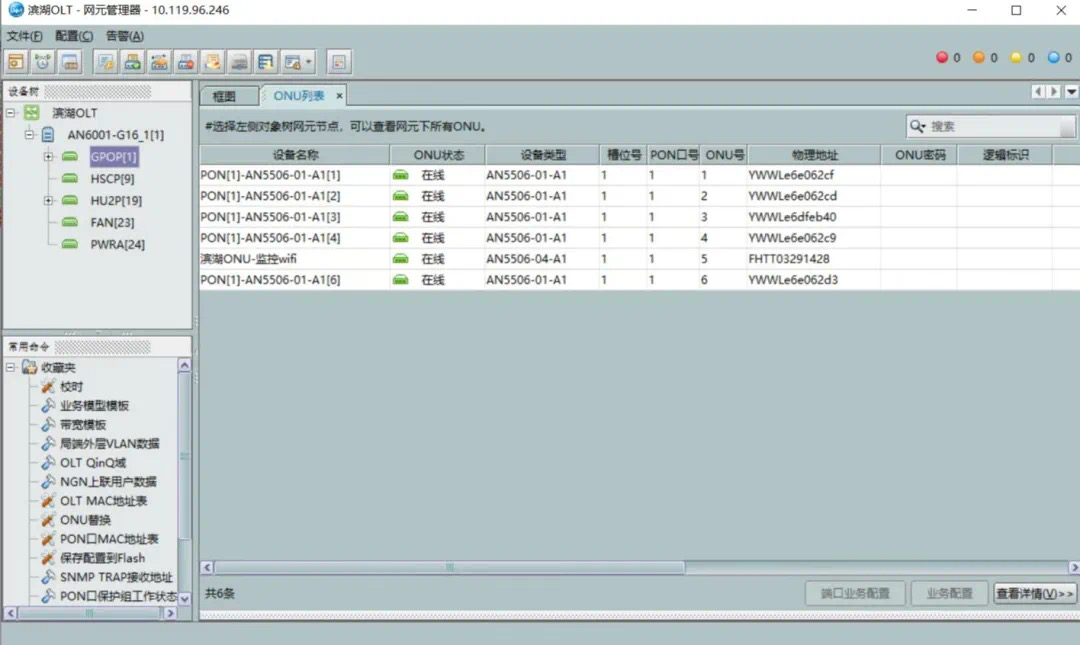Sort by the 设备名称 column header
This screenshot has height=645, width=1080.
295,155
